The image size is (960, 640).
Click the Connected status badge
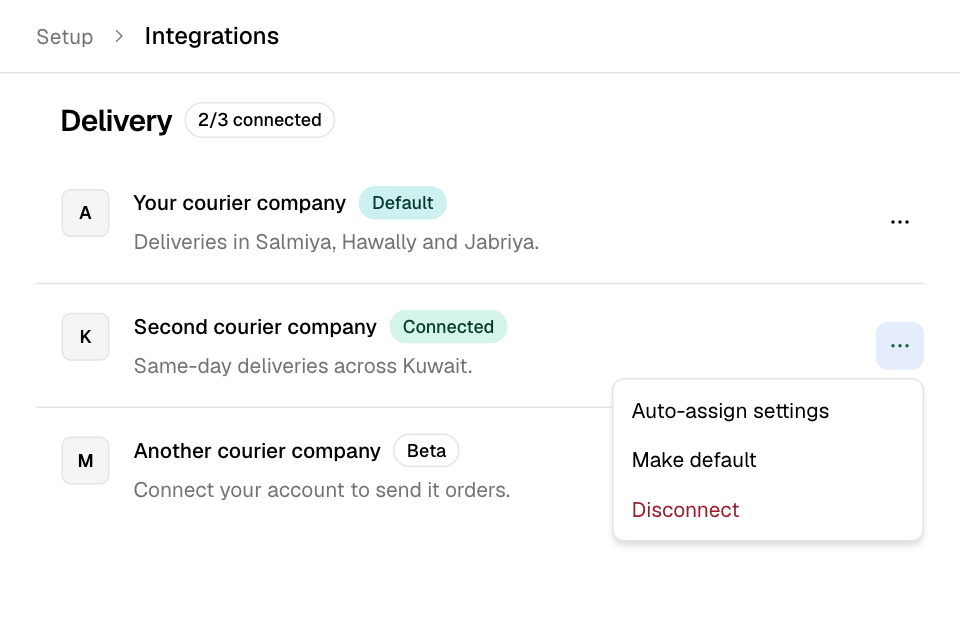pyautogui.click(x=448, y=326)
